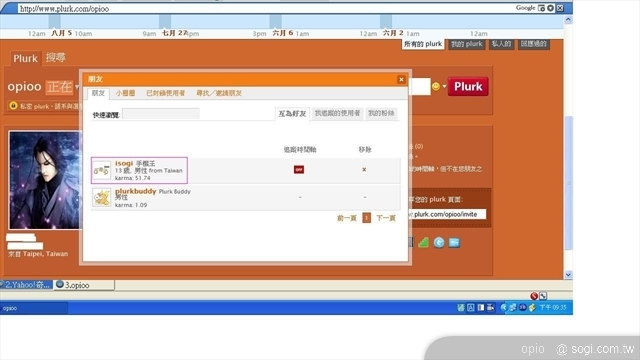This screenshot has height=360, width=640.
Task: Click plurkbuddy's avatar icon
Action: (x=102, y=198)
